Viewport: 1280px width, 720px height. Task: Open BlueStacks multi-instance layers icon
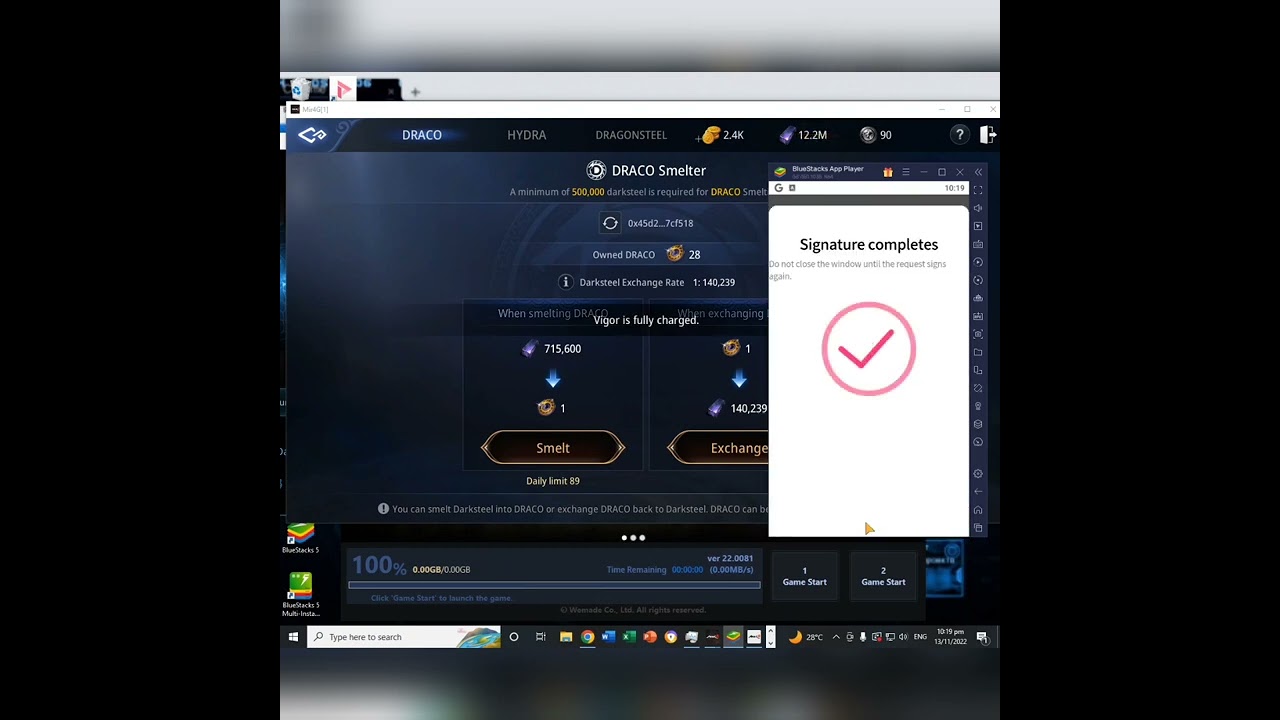(978, 424)
